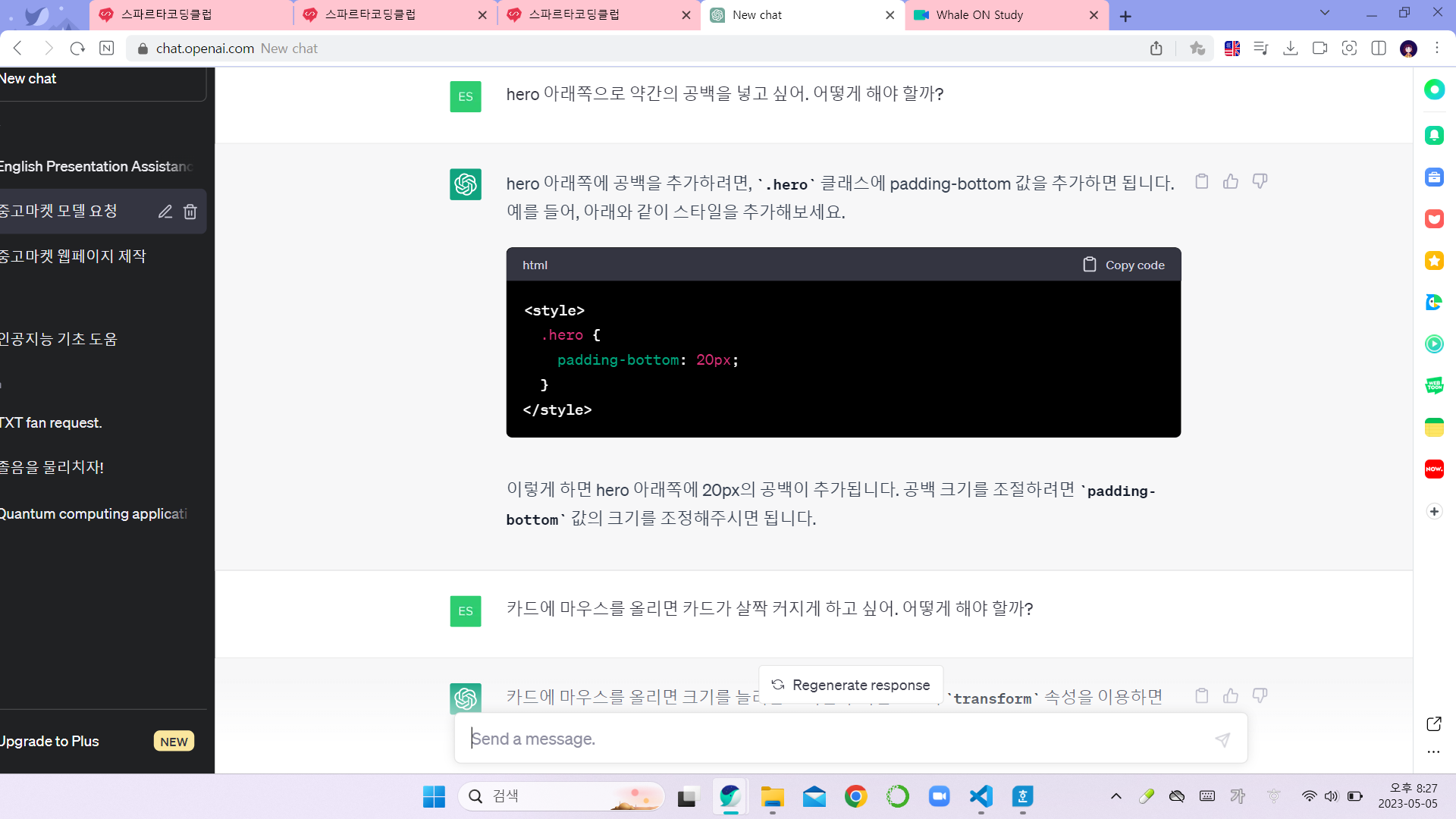Add page to bookmarks star

point(1197,49)
